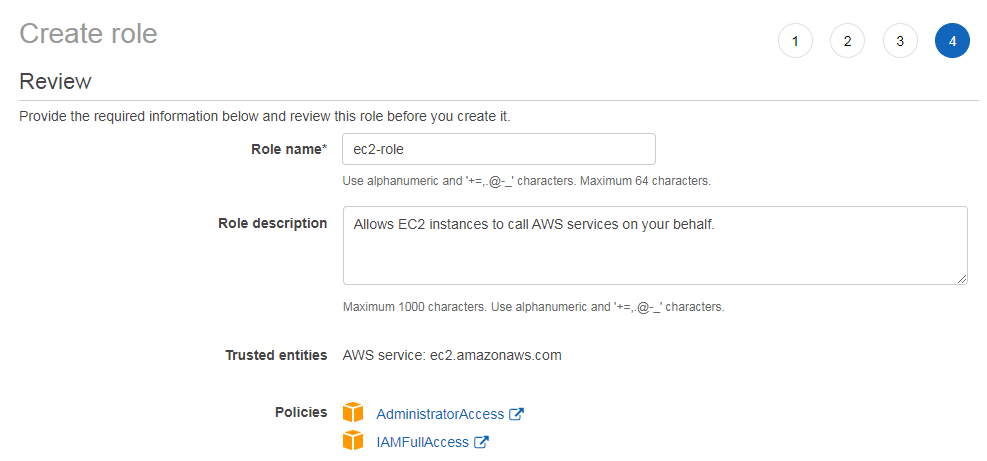This screenshot has height=461, width=987.
Task: Click inside the Role description text area
Action: [x=655, y=246]
